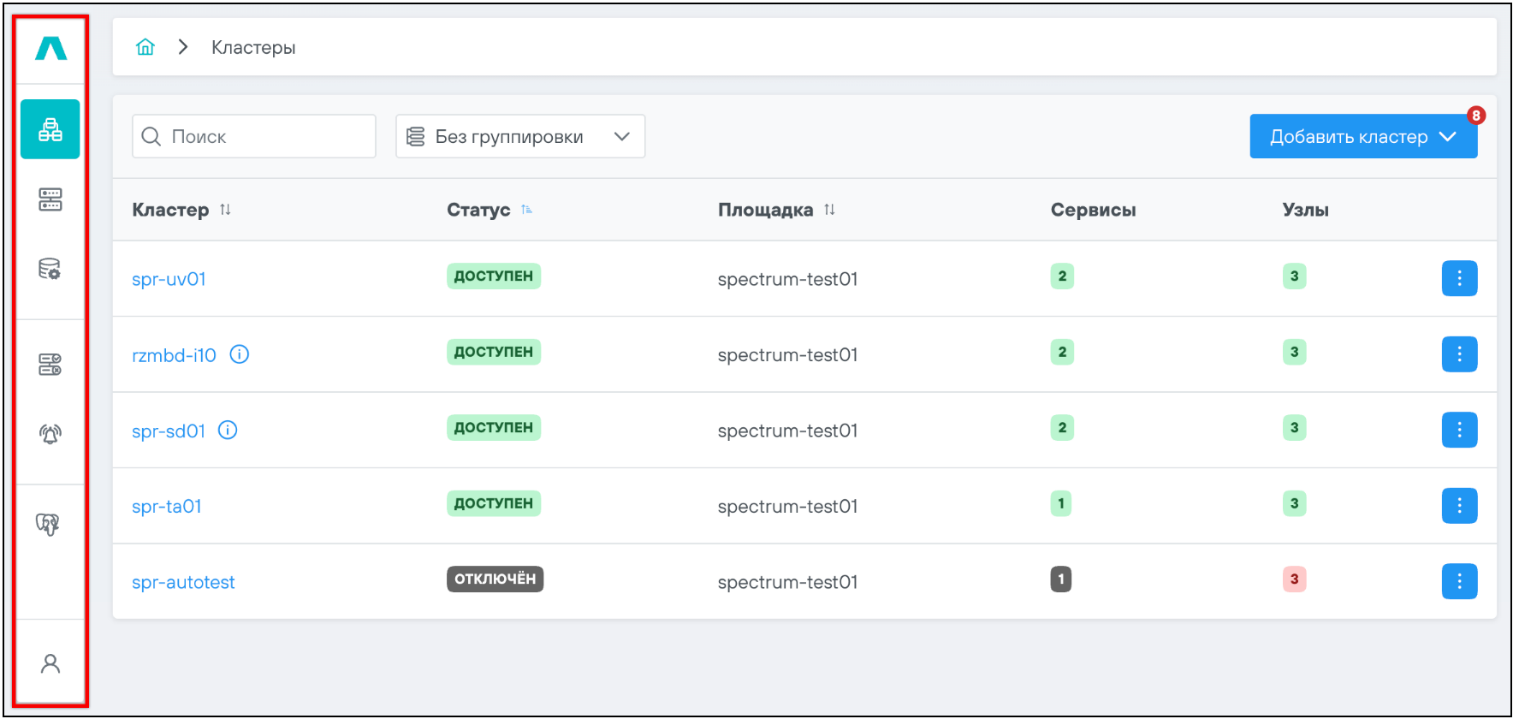Open the user profile sidebar icon
Viewport: 1513px width, 719px height.
point(50,663)
